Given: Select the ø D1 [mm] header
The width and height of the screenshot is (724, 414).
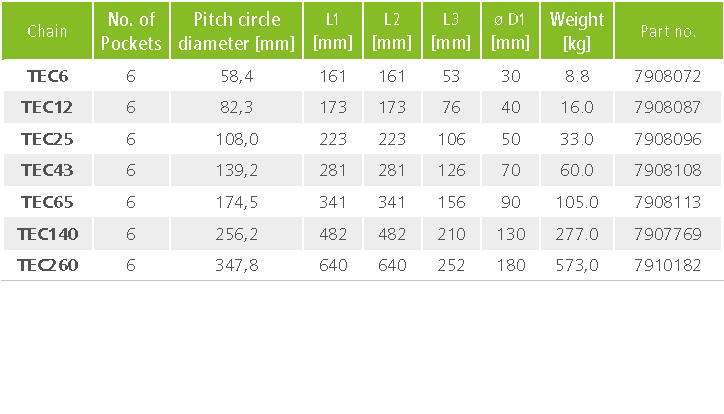Looking at the screenshot, I should [510, 31].
